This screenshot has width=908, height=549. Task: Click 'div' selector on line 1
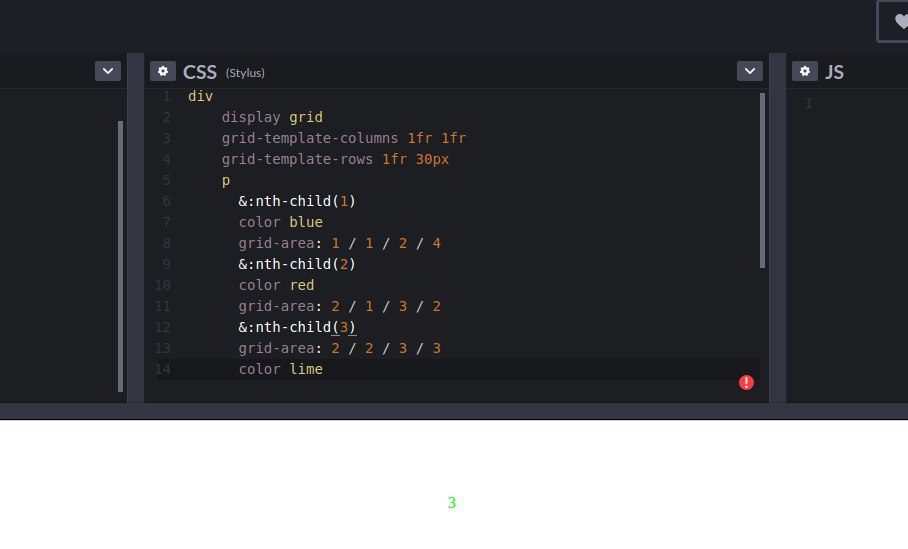[x=200, y=96]
